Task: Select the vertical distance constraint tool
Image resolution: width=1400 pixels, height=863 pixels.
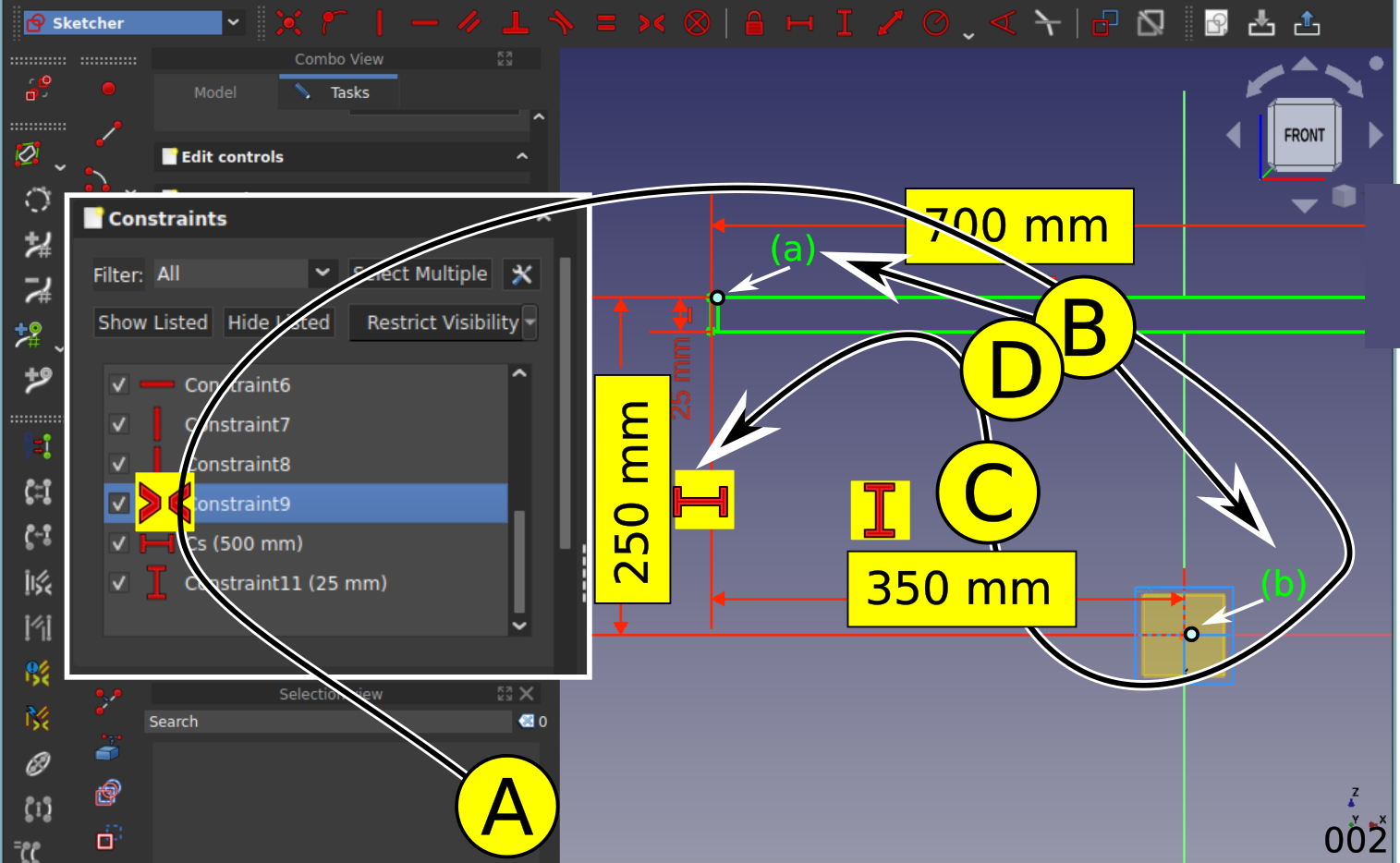Action: click(845, 22)
